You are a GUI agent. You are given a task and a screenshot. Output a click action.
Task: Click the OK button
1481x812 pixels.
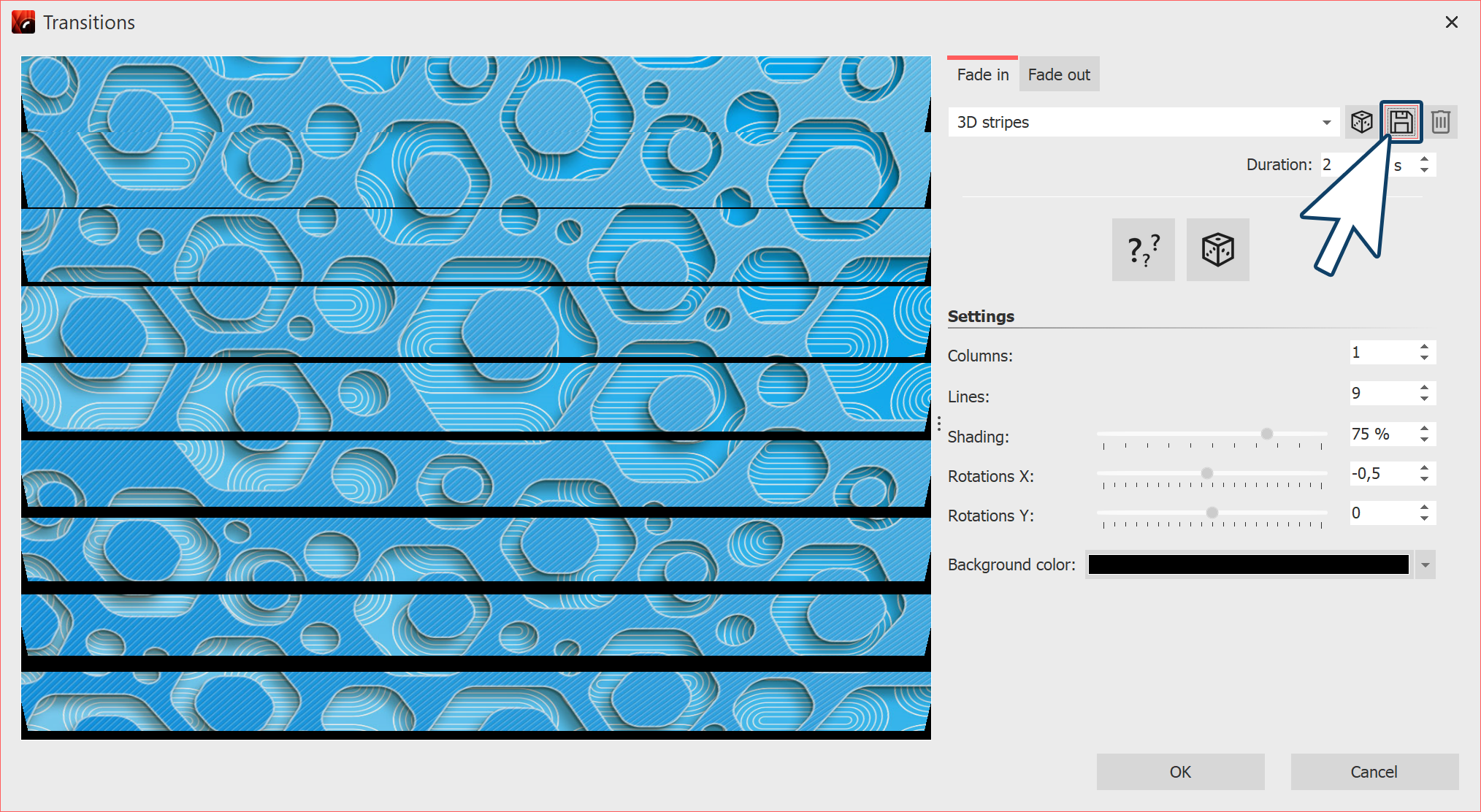1180,772
